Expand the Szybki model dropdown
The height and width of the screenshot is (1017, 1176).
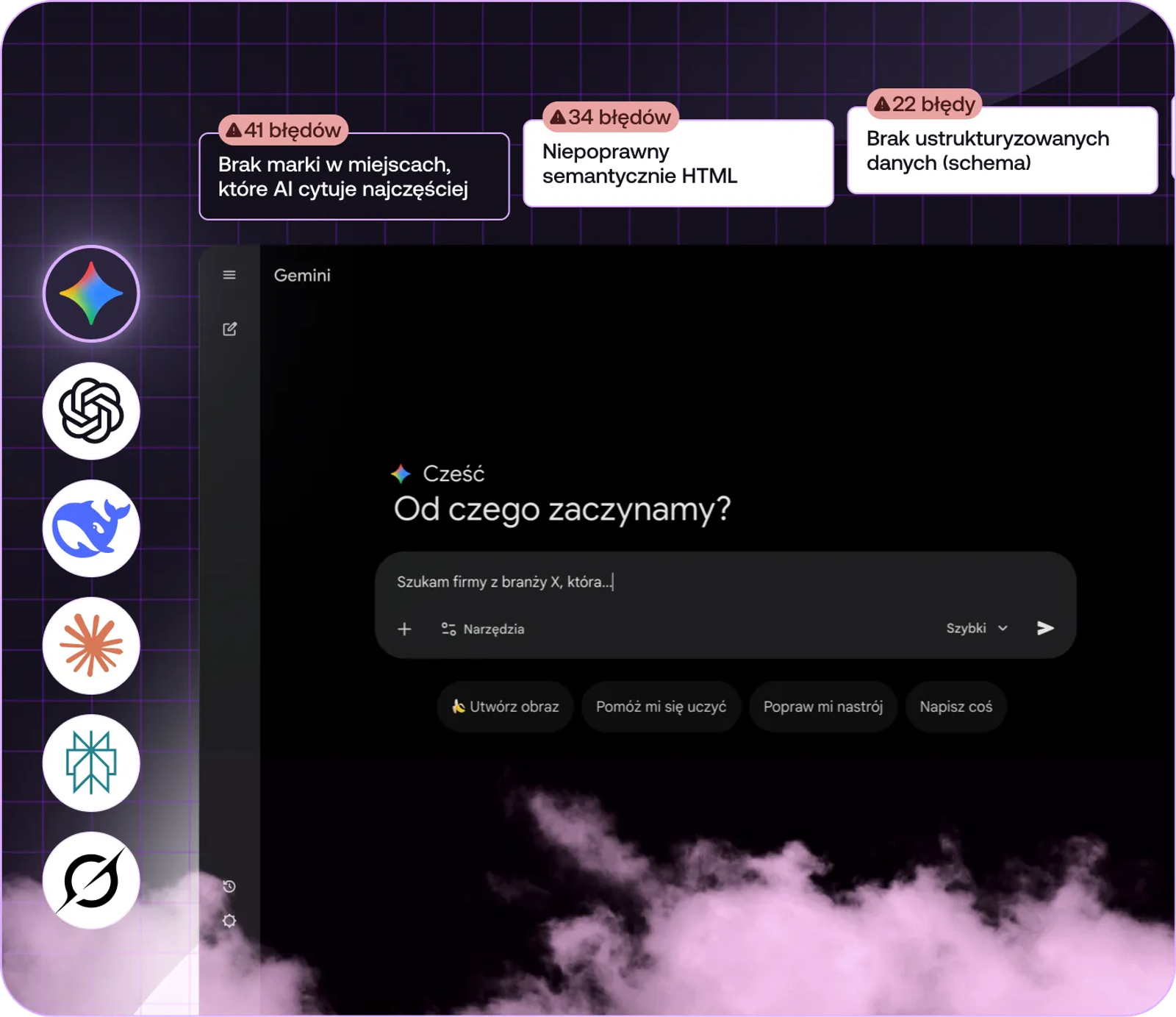pyautogui.click(x=977, y=628)
